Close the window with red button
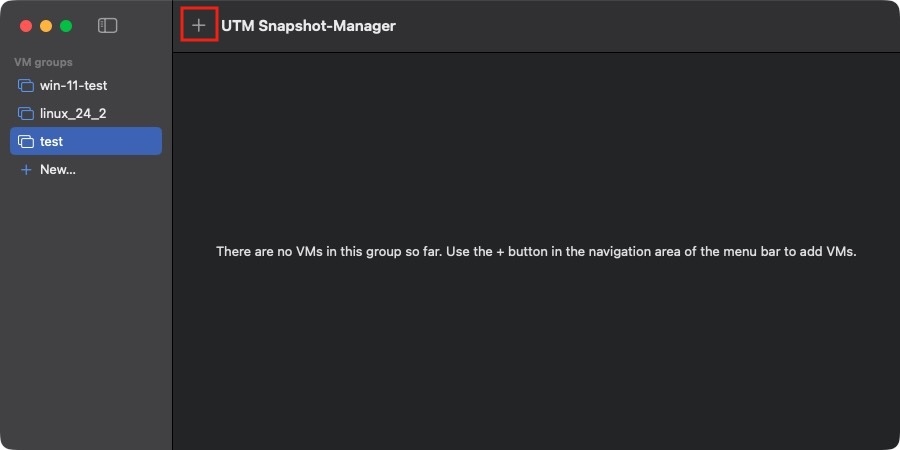This screenshot has height=450, width=900. click(27, 26)
